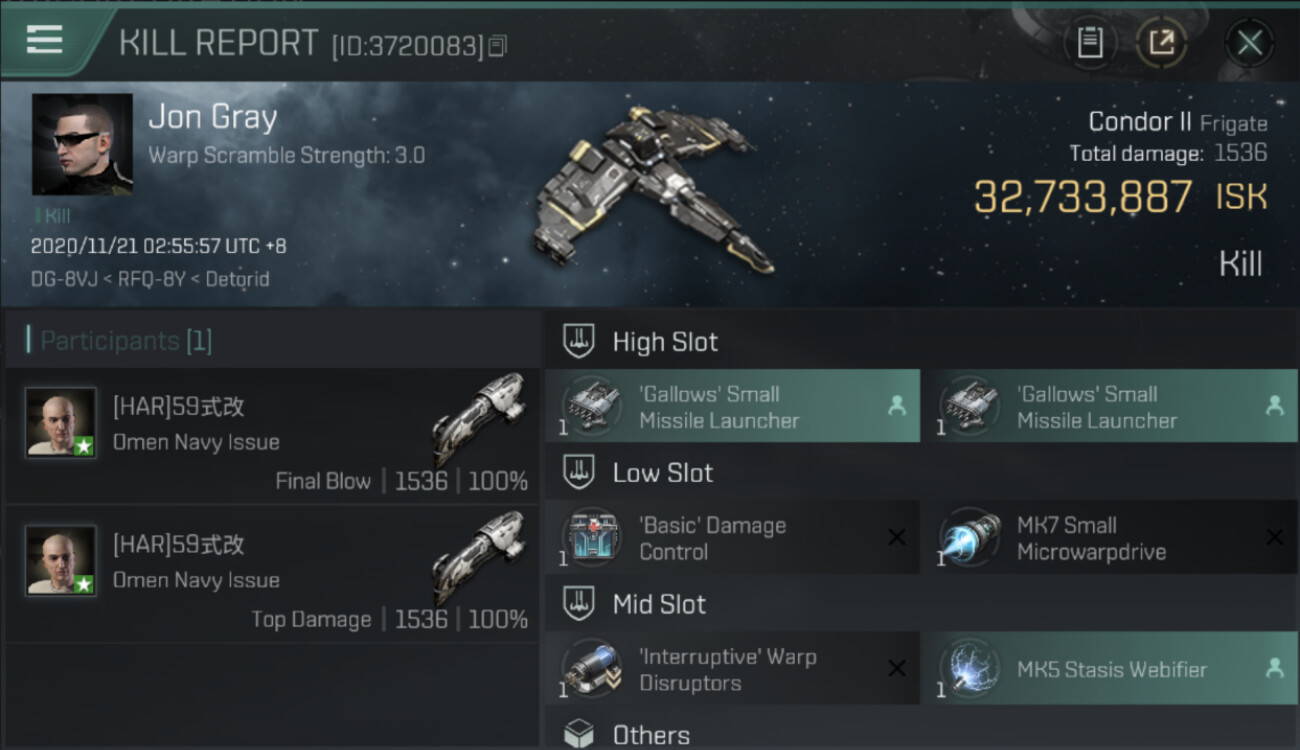Open the clipboard report icon
Screen dimensions: 1300x750
(x=1089, y=43)
